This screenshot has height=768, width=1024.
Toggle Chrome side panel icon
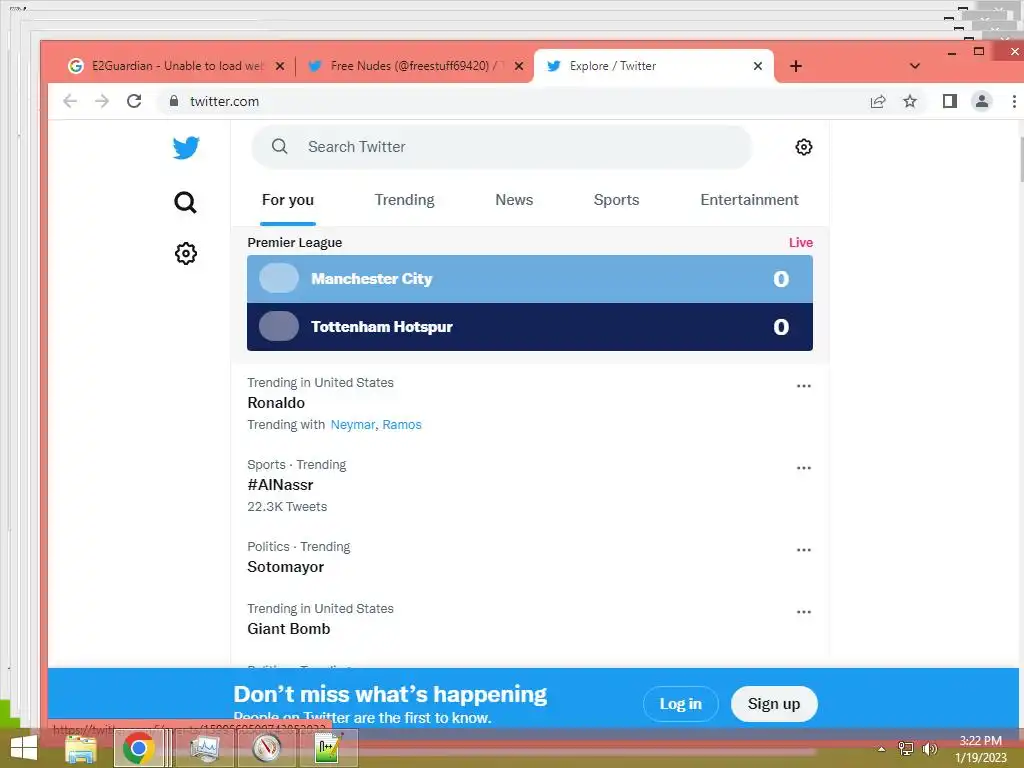(x=950, y=101)
